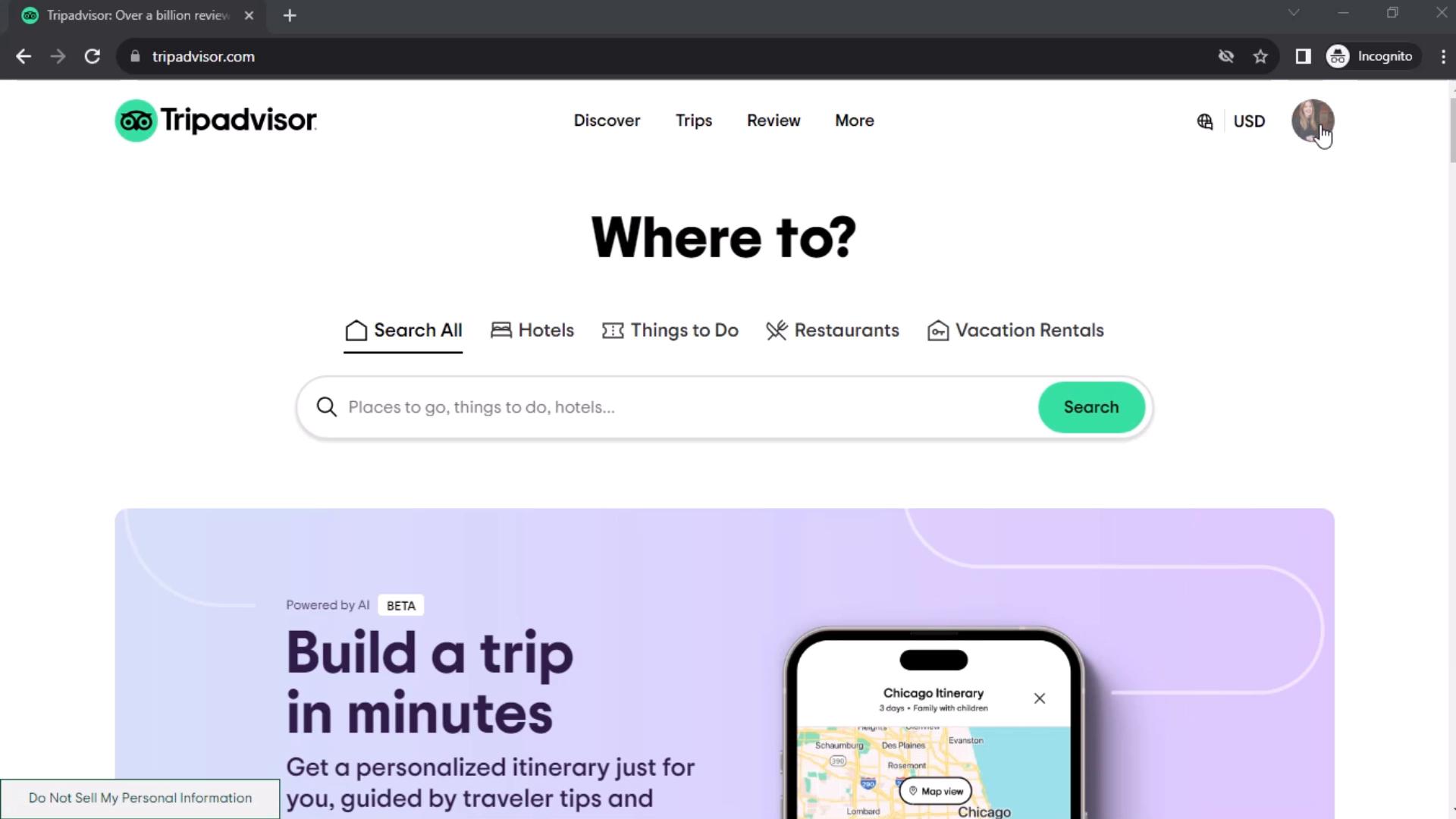Screen dimensions: 1456x819
Task: Click the Do Not Sell Personal Information link
Action: tap(140, 798)
